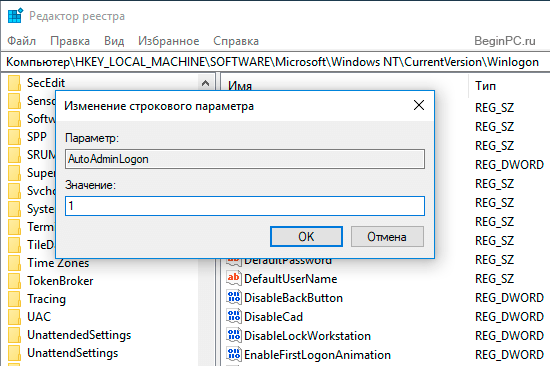550x366 pixels.
Task: Click REG_SZ type in DefaultUserName row
Action: tap(494, 279)
